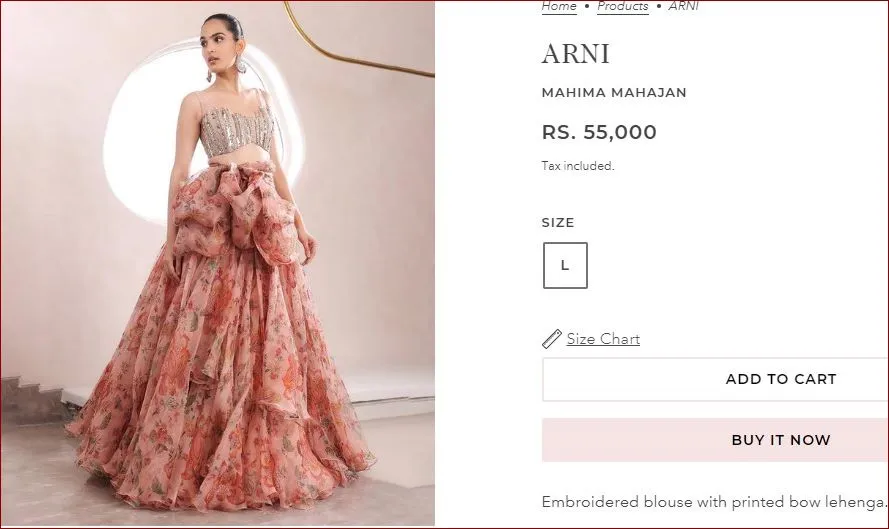Go to Home breadcrumb link
The image size is (889, 529).
pyautogui.click(x=559, y=6)
